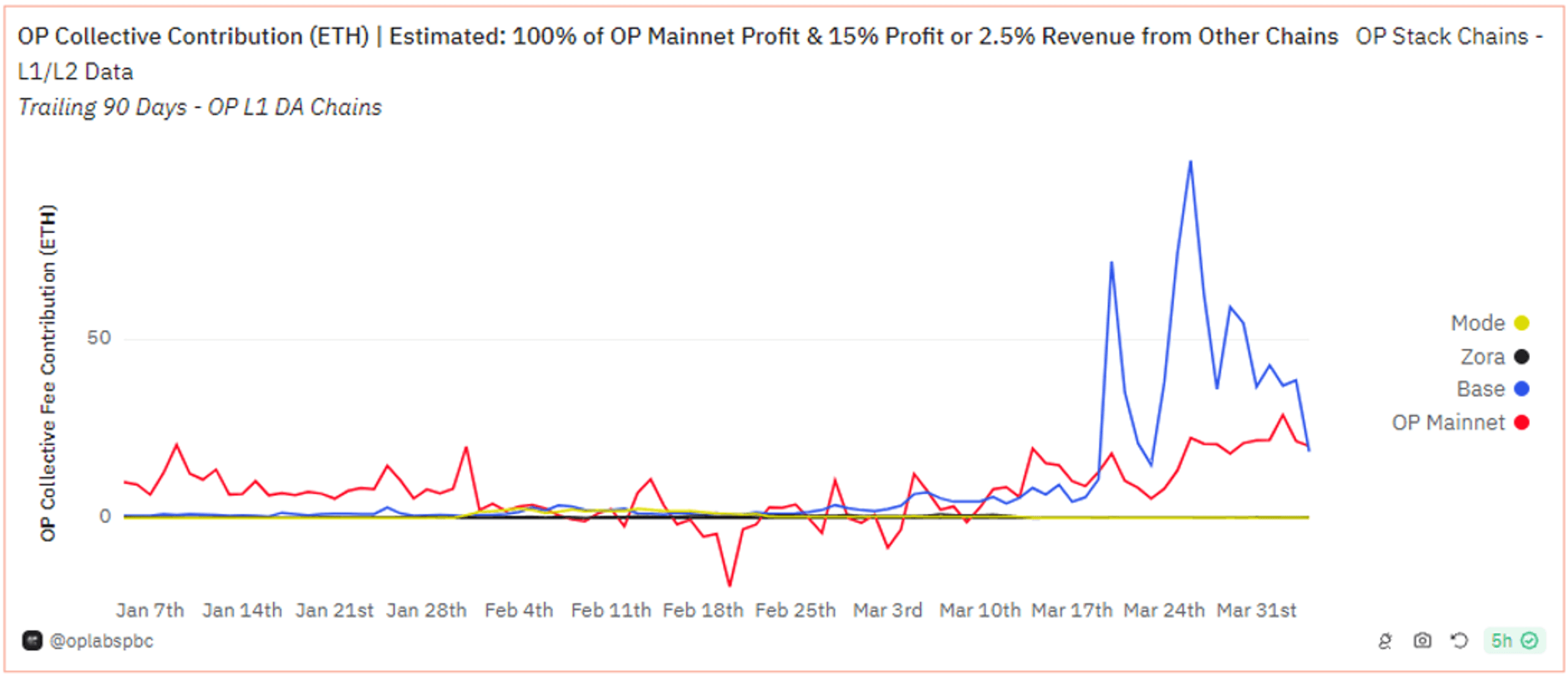Click the refresh query results icon

coord(1460,641)
